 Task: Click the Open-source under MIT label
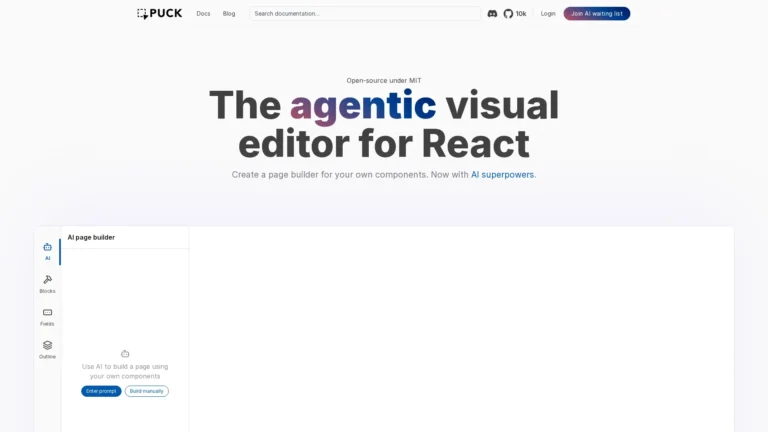pyautogui.click(x=384, y=80)
